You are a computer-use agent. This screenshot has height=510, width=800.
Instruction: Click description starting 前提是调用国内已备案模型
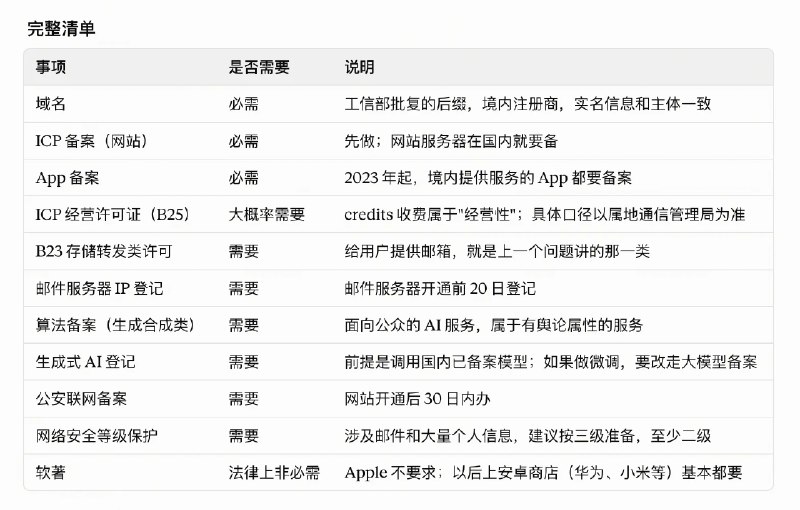click(551, 362)
